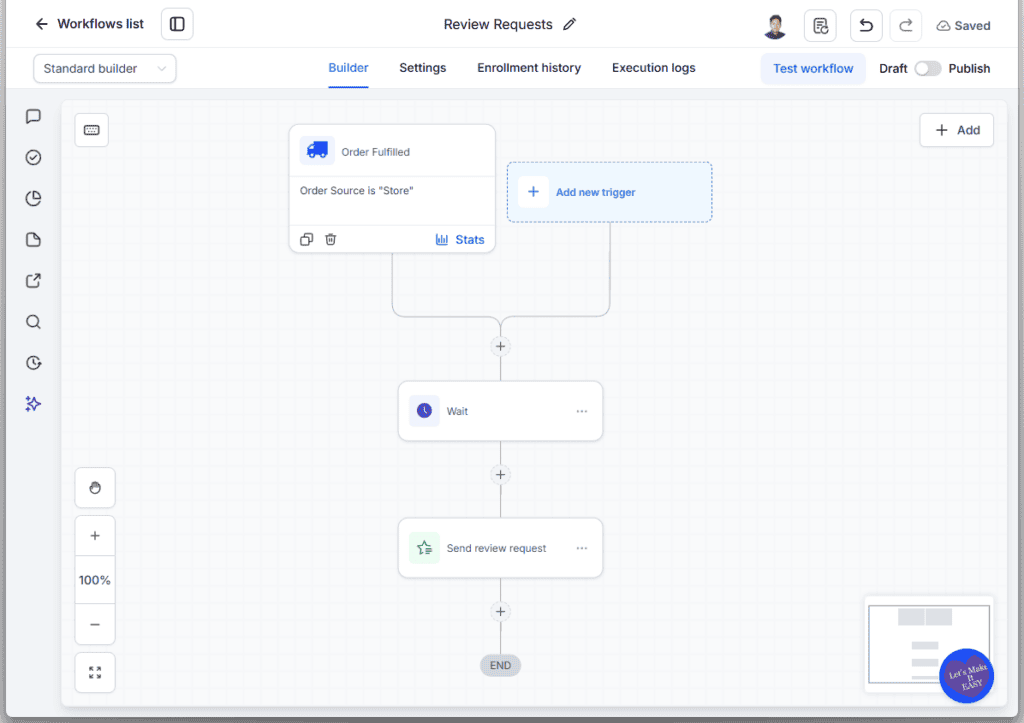This screenshot has width=1024, height=723.
Task: Open the Standard builder dropdown
Action: (104, 69)
